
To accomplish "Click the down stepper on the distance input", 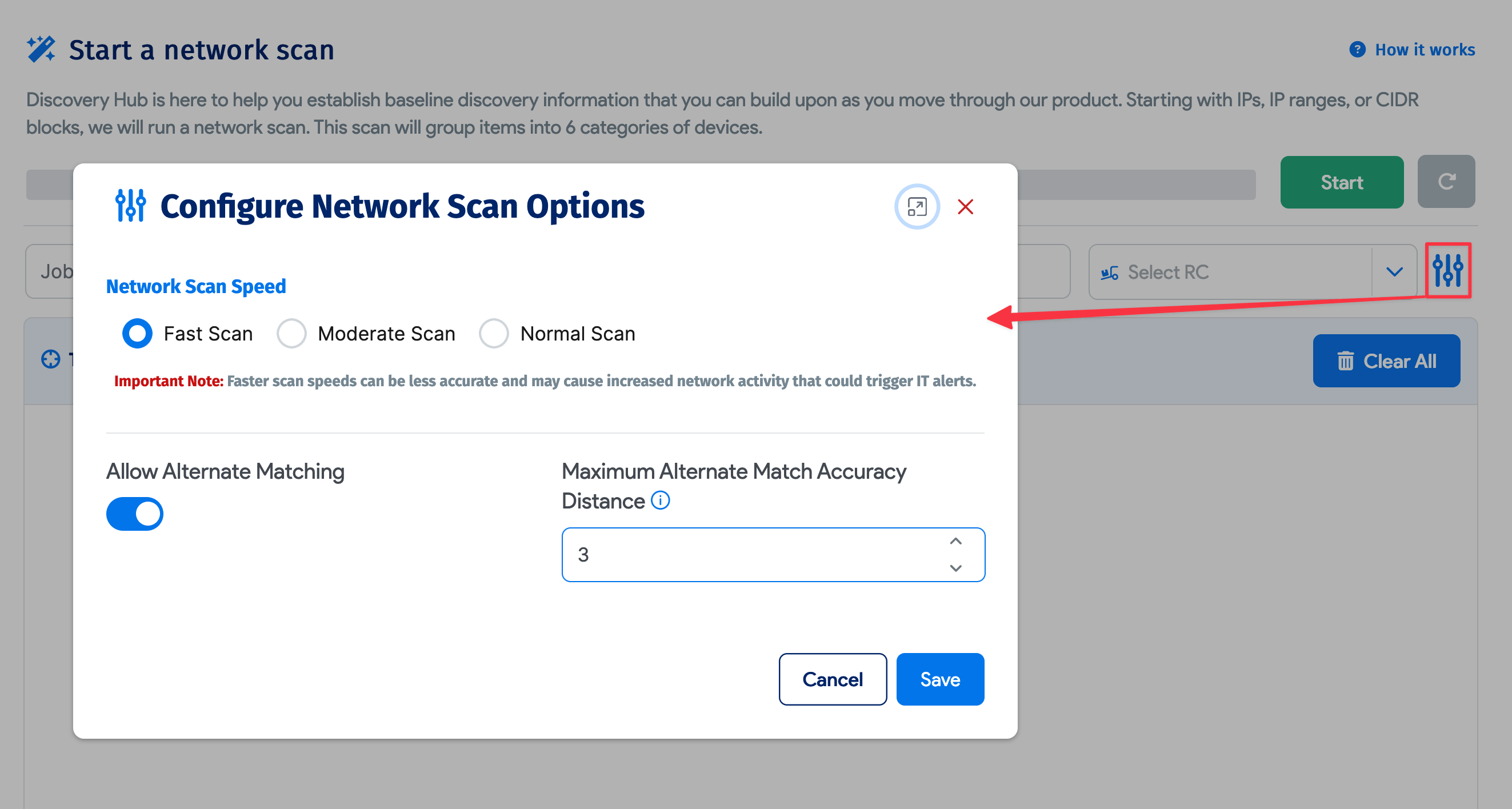I will (x=955, y=568).
